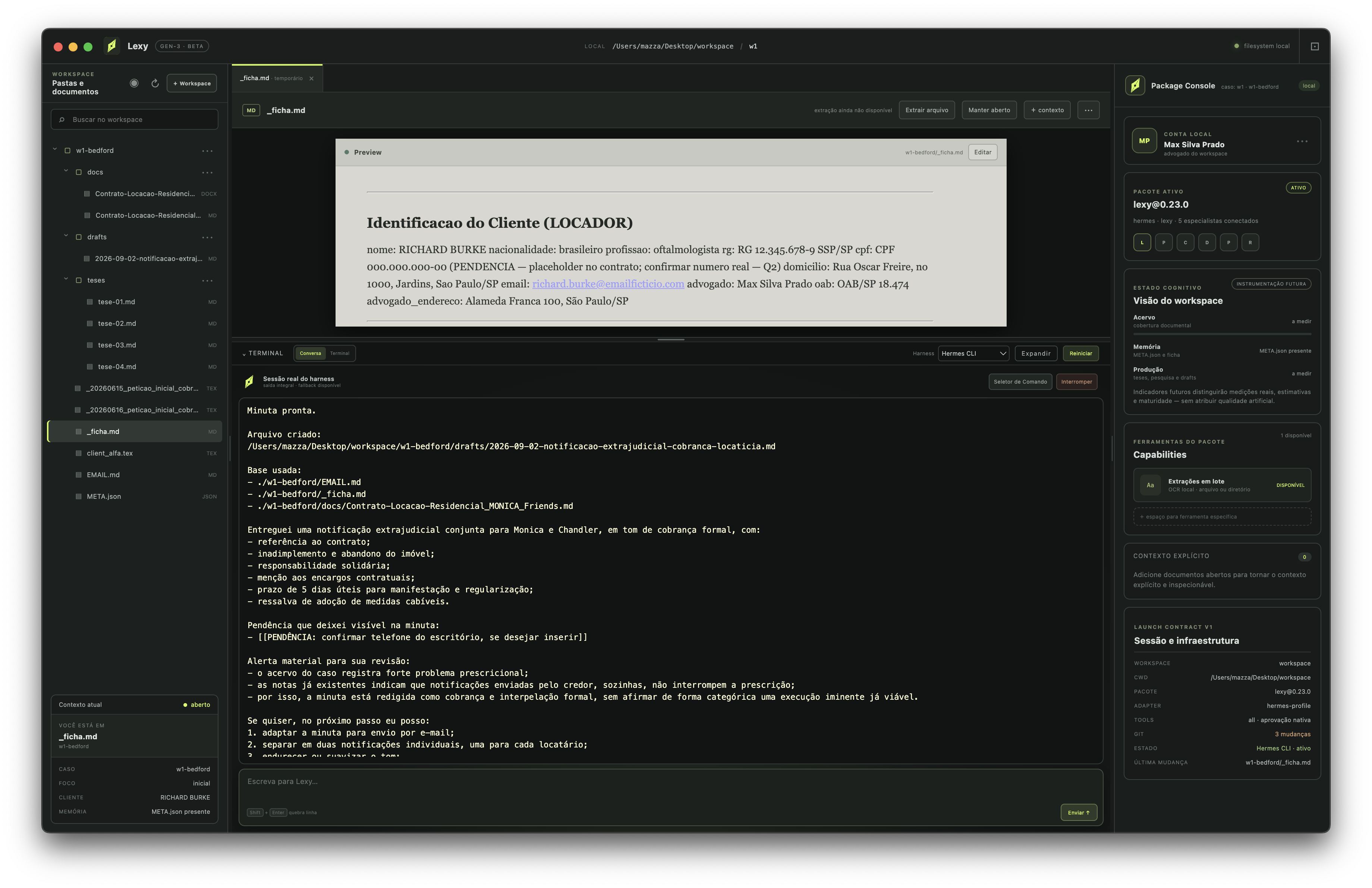Click the file icon next to client_alfa.tex
Image resolution: width=1372 pixels, height=888 pixels.
(78, 454)
